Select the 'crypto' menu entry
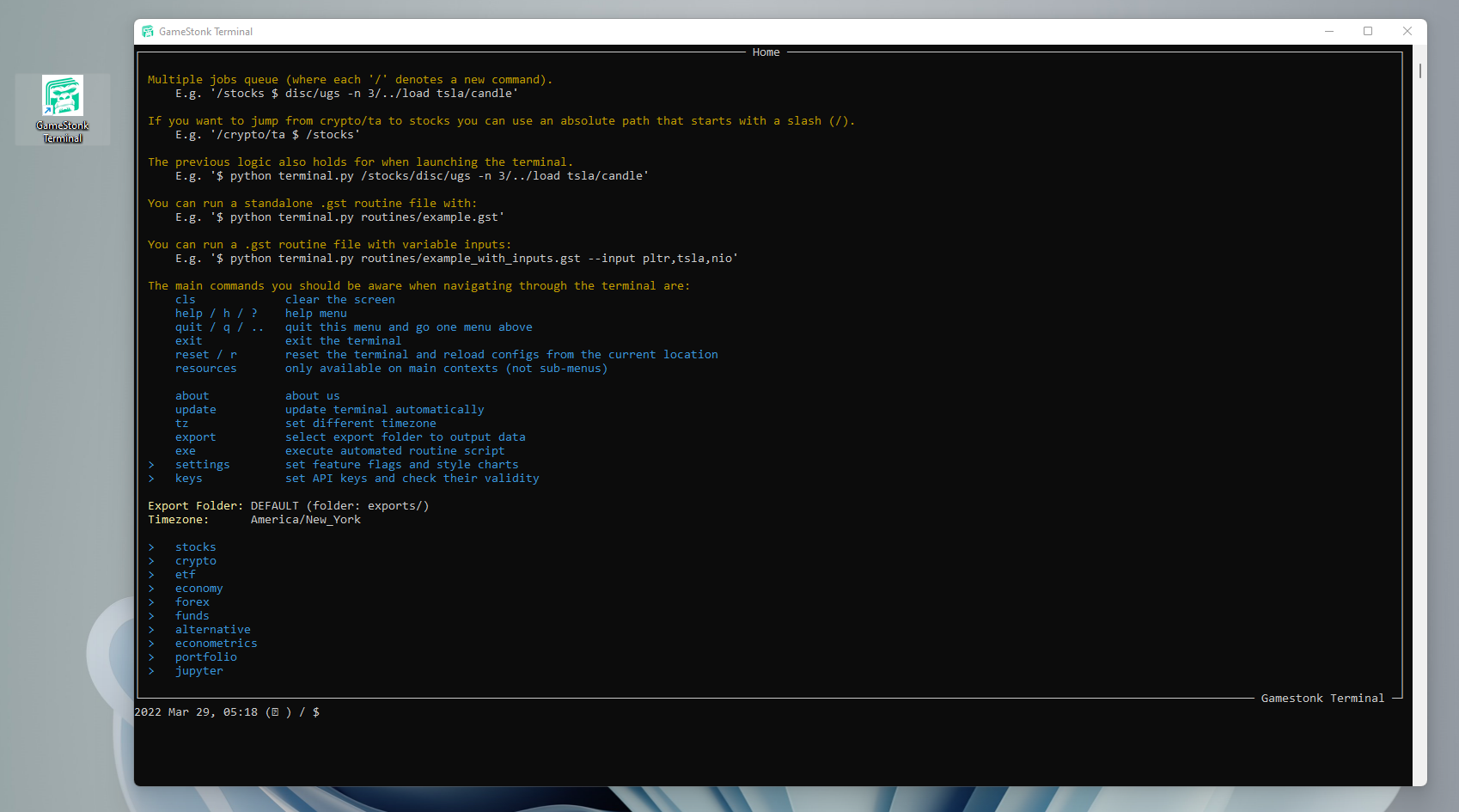The image size is (1459, 812). click(x=196, y=561)
